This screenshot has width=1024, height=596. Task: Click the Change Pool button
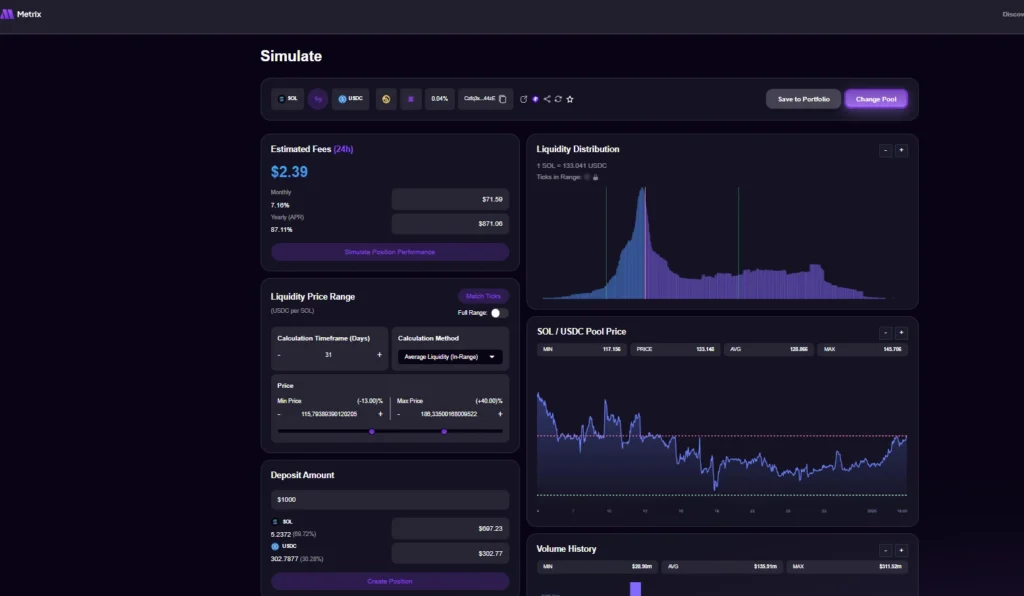[x=876, y=99]
